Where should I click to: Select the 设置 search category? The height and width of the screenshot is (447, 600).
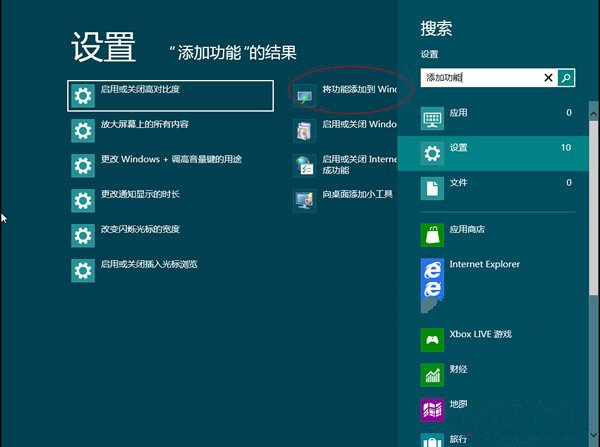pos(493,153)
